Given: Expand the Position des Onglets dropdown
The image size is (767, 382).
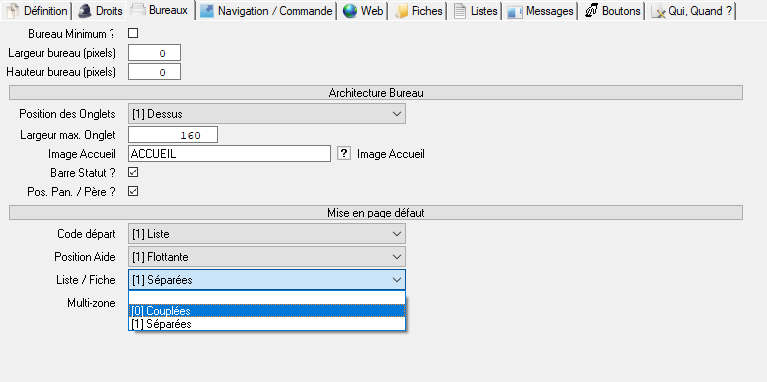Looking at the screenshot, I should pos(267,114).
